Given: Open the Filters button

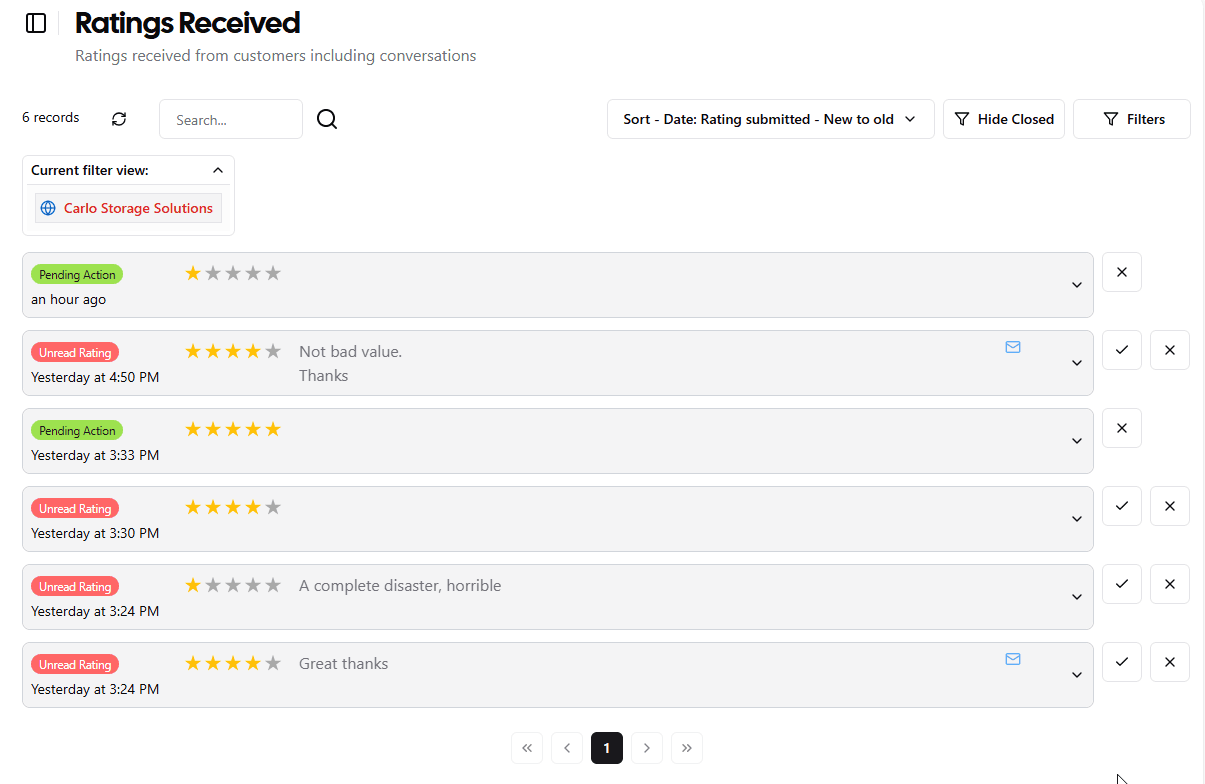Looking at the screenshot, I should point(1132,119).
